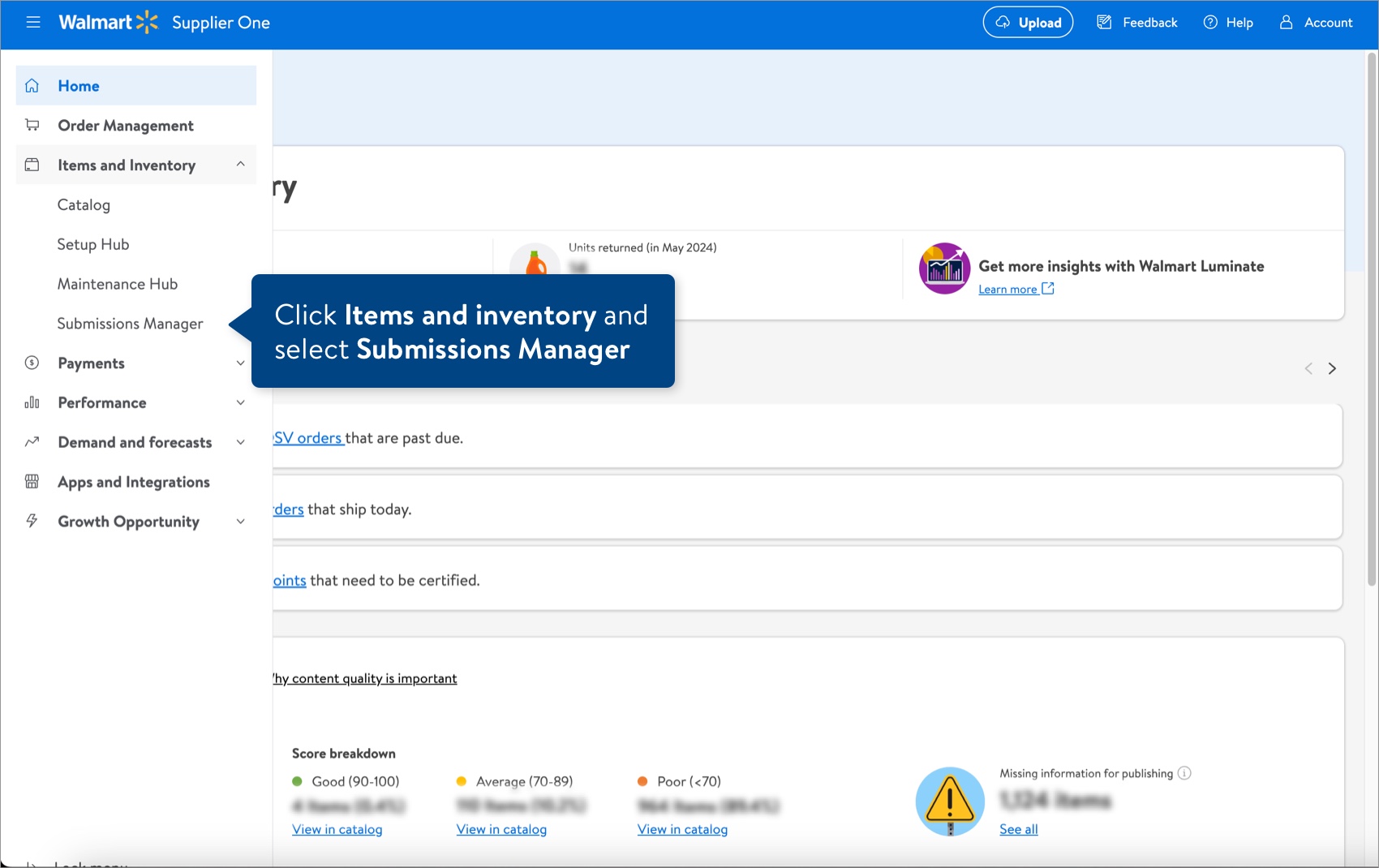Click the Demand and forecasts trend icon
Screen dimensions: 1379x868
coord(32,442)
